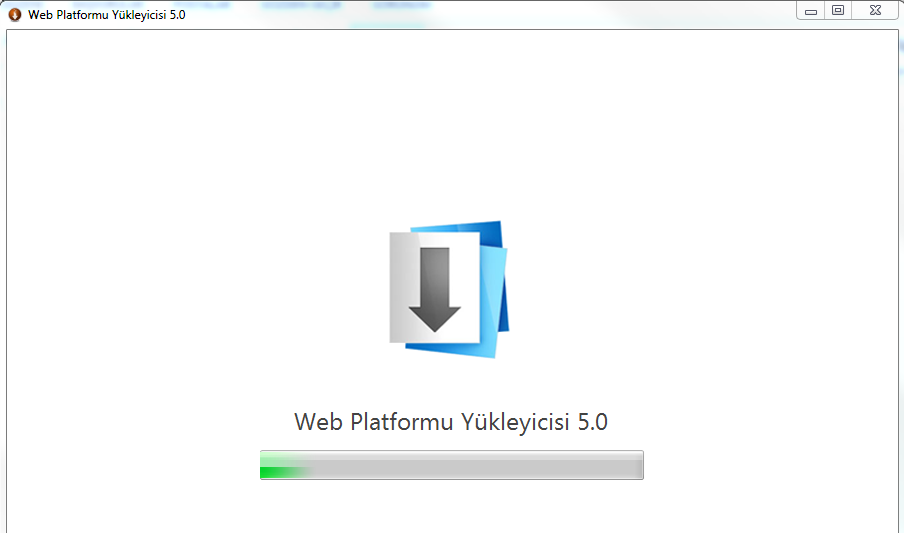
Task: Minimize the Web Platformu Yükleyicisi window
Action: coord(811,11)
